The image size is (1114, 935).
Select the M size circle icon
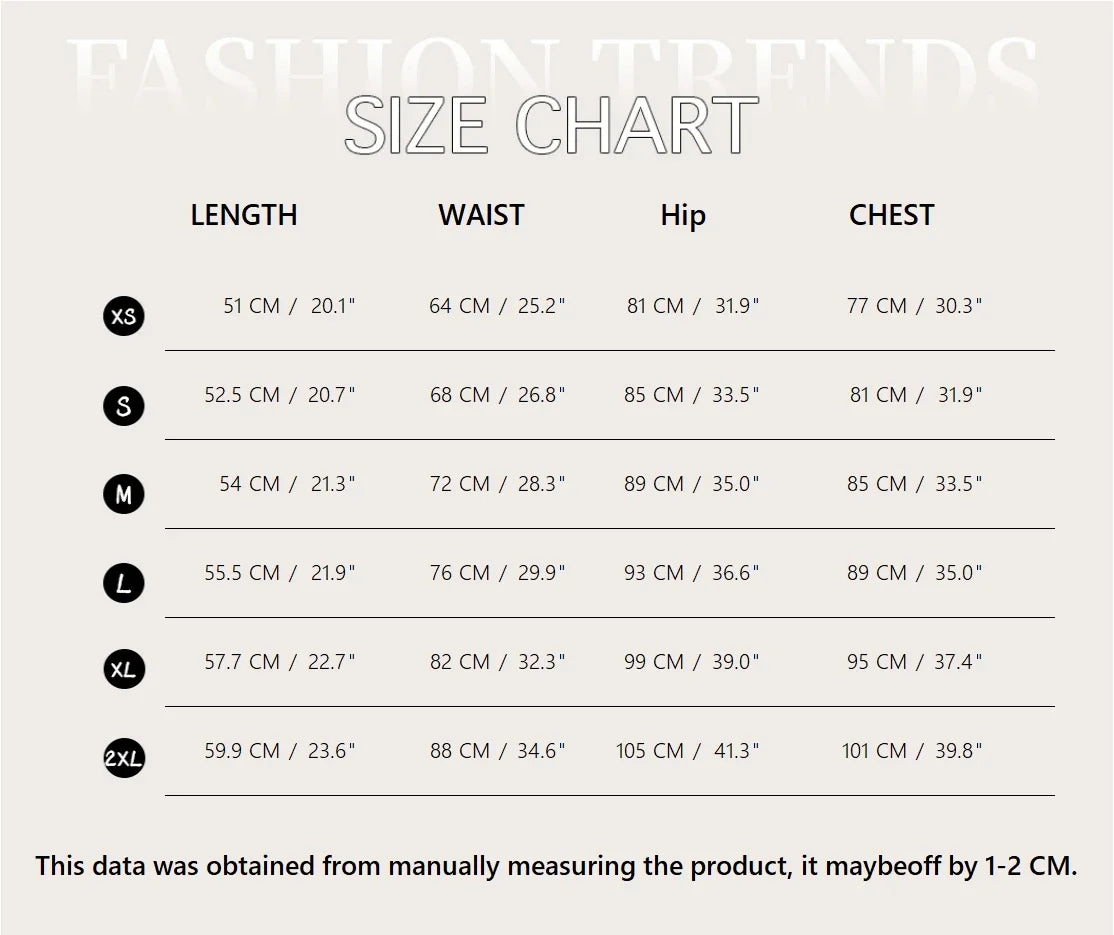coord(124,494)
